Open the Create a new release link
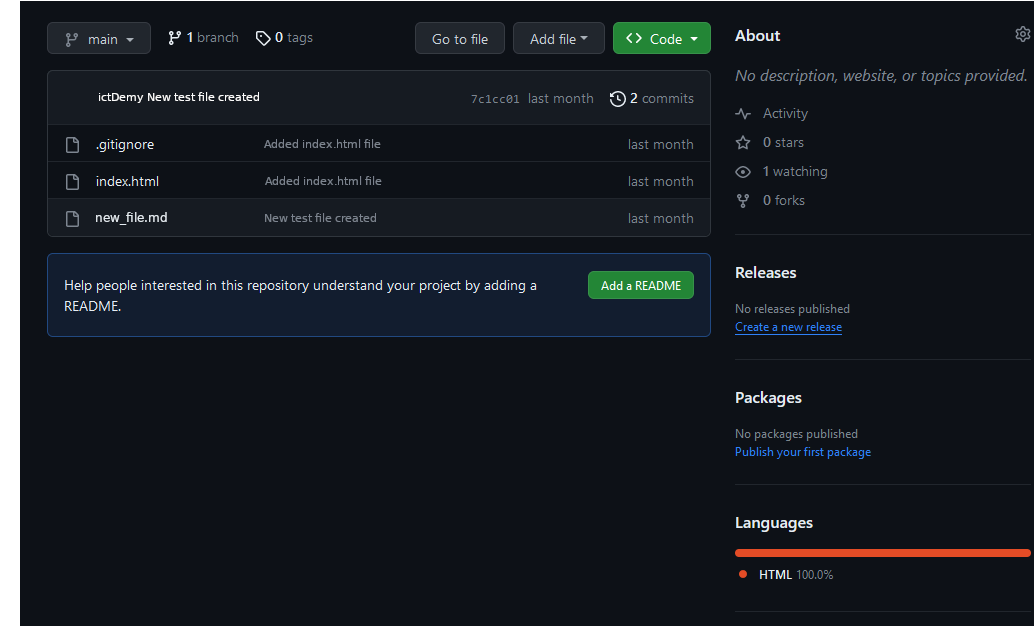1034x626 pixels. 788,327
